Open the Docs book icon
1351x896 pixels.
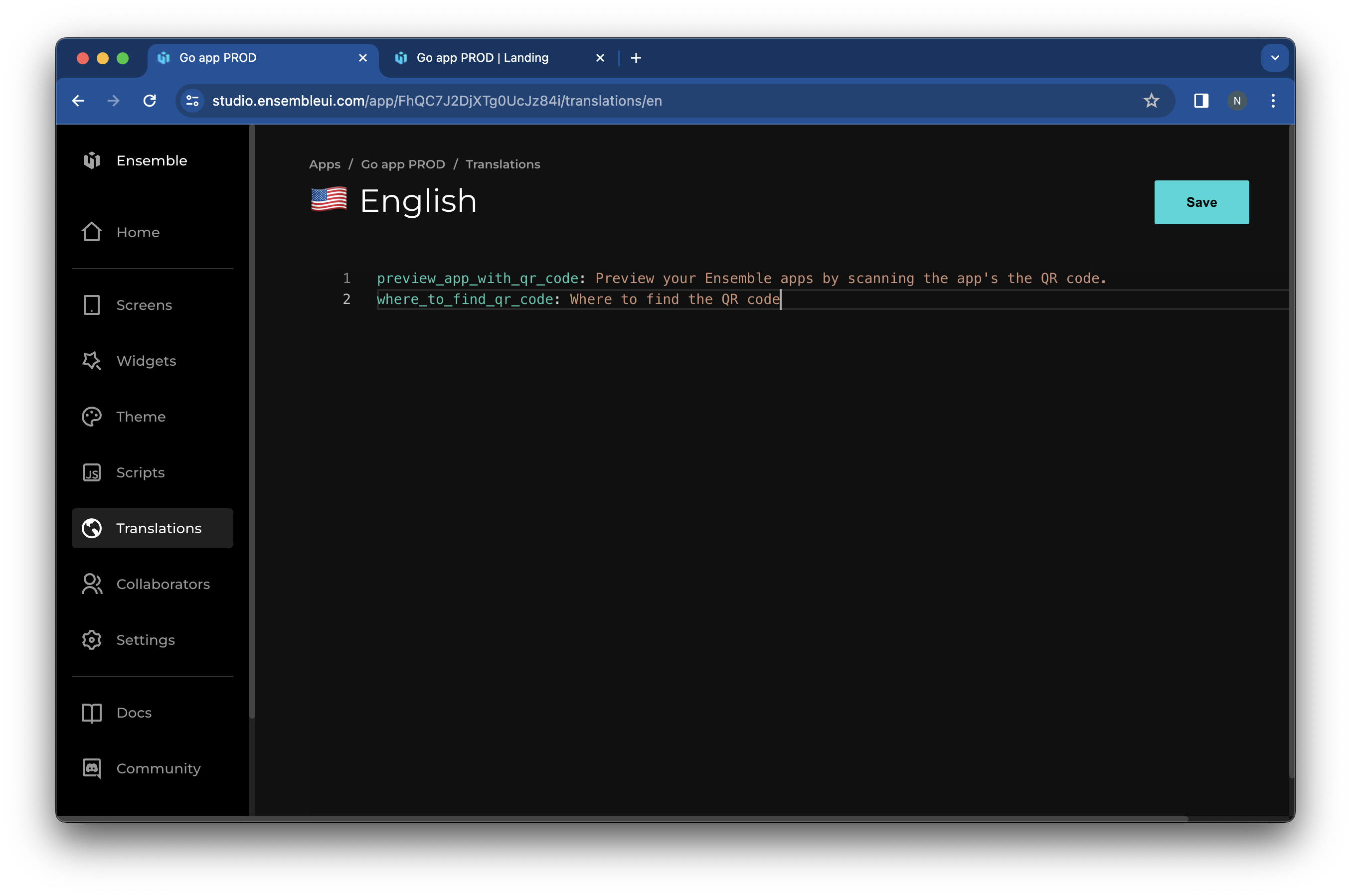click(x=91, y=713)
